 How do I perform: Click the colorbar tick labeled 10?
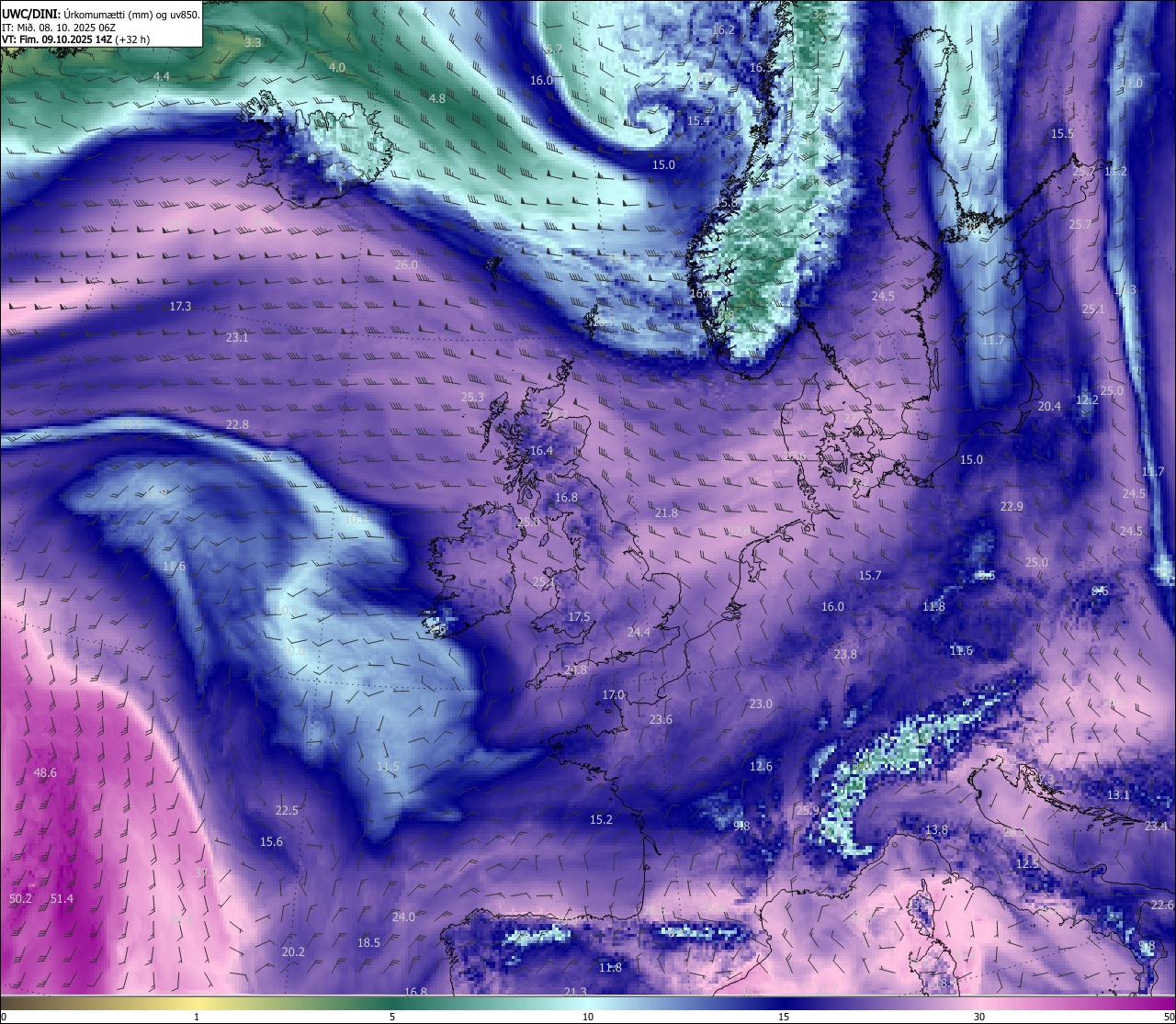(588, 1017)
